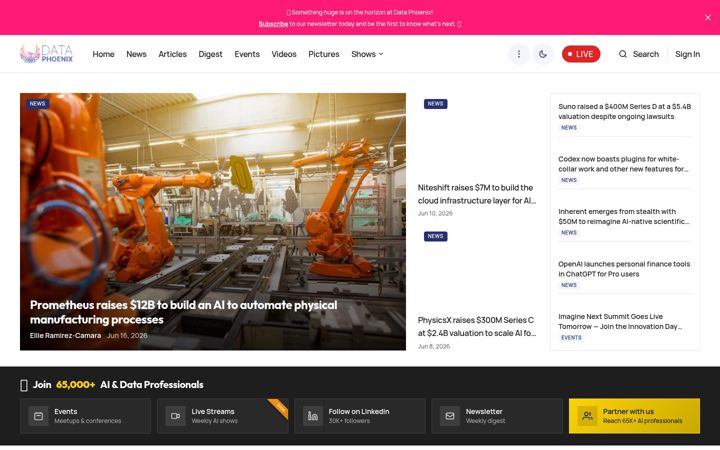Open author Ellie Ramirez-Camara's page
The image size is (720, 450).
(x=65, y=336)
